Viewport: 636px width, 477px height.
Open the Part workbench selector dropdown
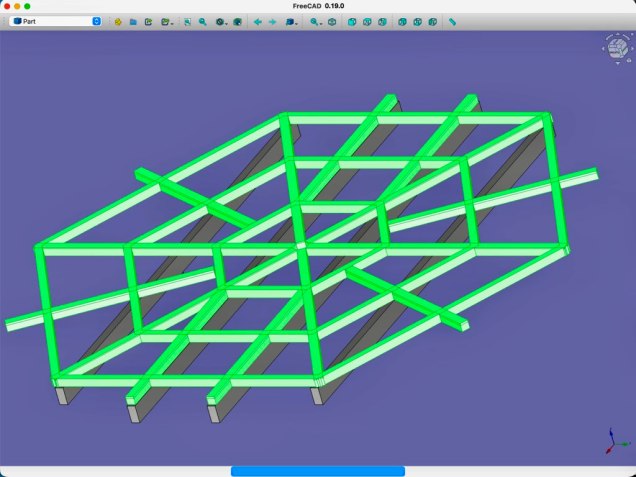point(55,21)
